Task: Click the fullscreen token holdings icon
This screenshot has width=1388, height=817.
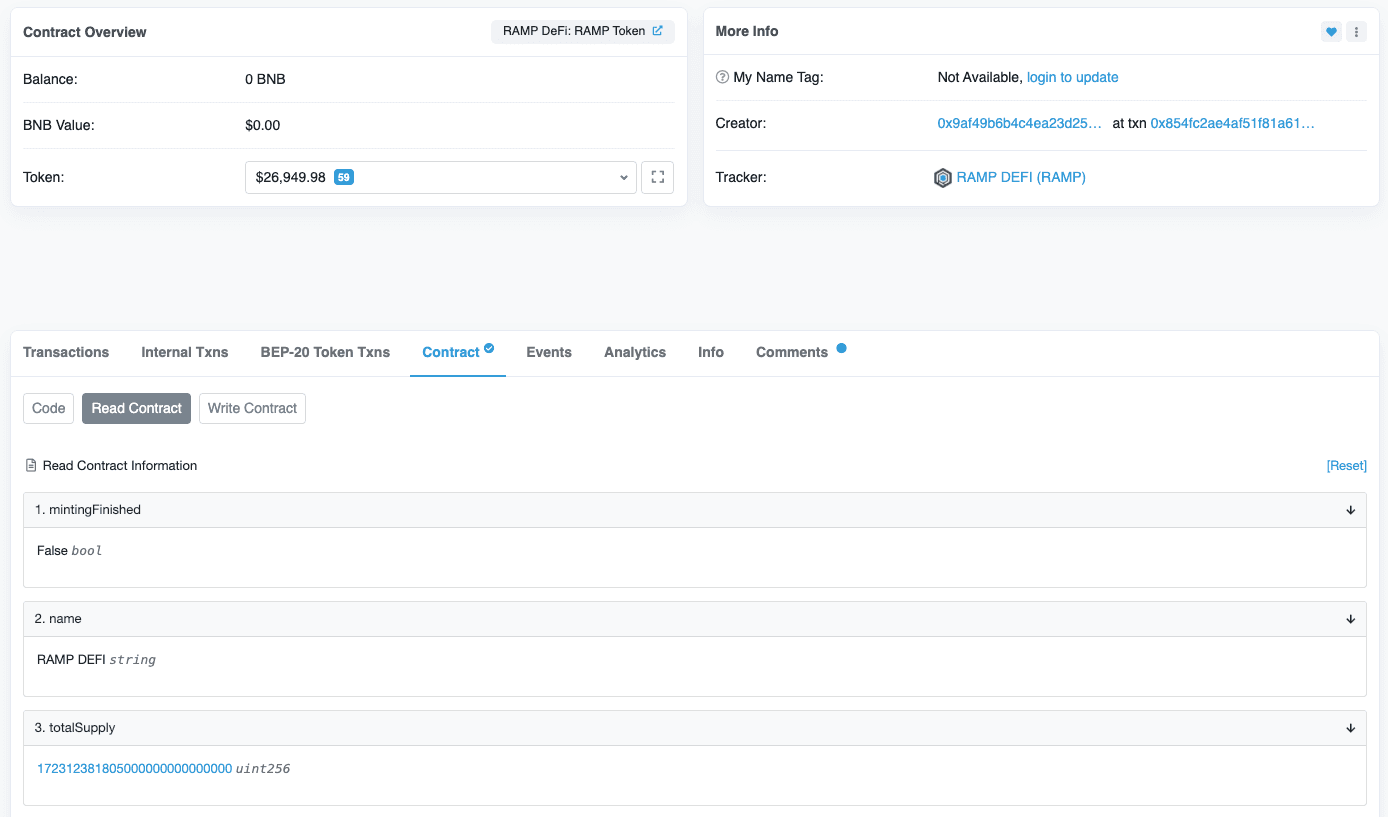Action: pyautogui.click(x=657, y=177)
